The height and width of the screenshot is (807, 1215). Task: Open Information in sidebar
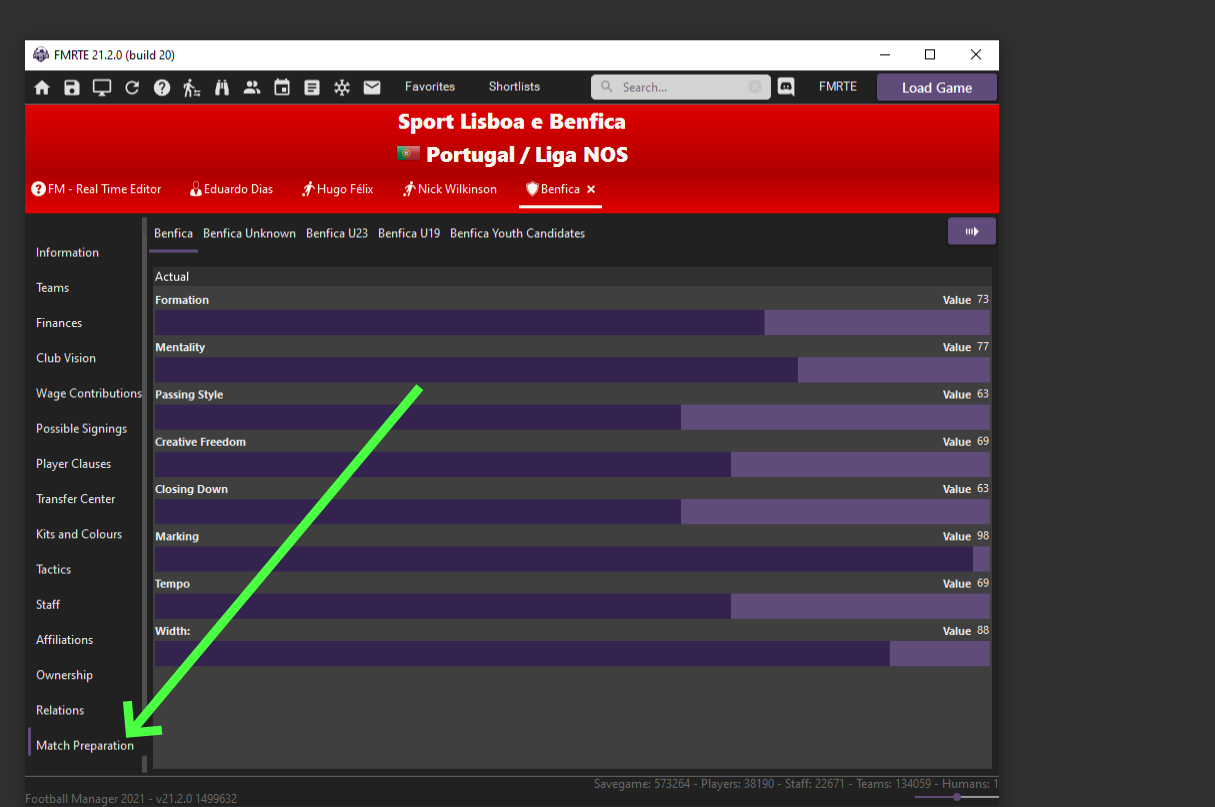67,253
